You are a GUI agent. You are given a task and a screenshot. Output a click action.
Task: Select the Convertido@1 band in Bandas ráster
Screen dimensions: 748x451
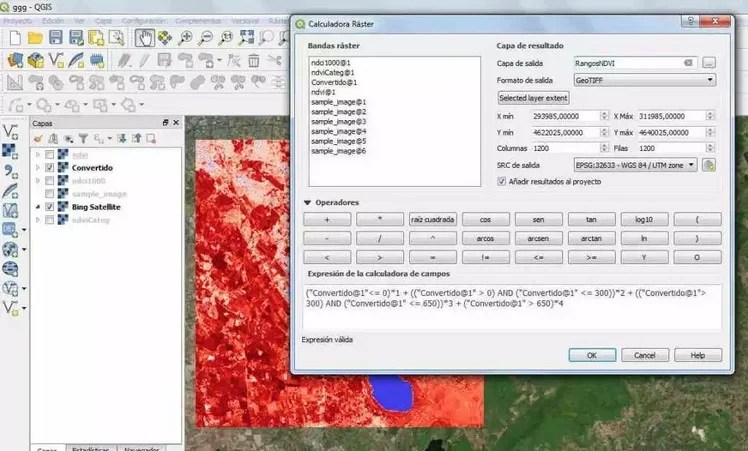(334, 83)
